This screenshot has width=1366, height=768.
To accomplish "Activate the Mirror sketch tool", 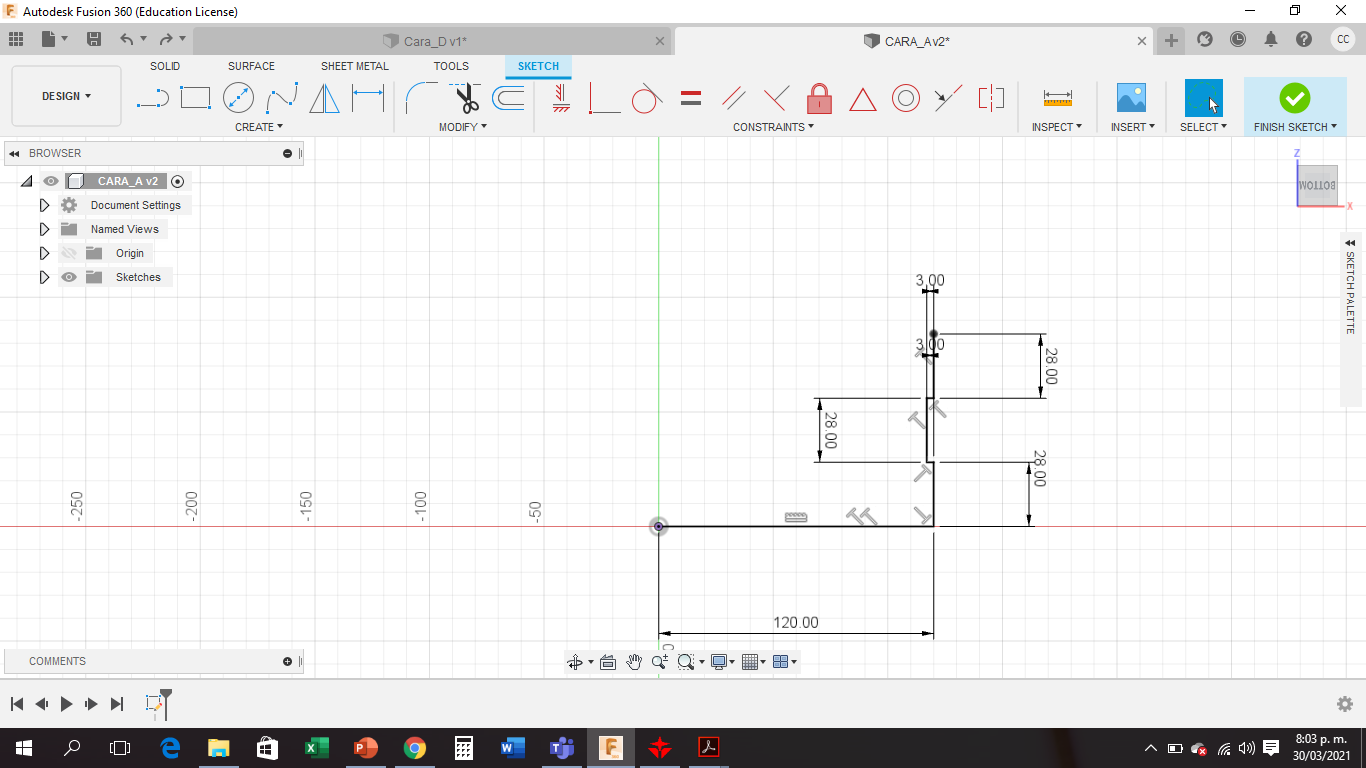I will tap(324, 98).
